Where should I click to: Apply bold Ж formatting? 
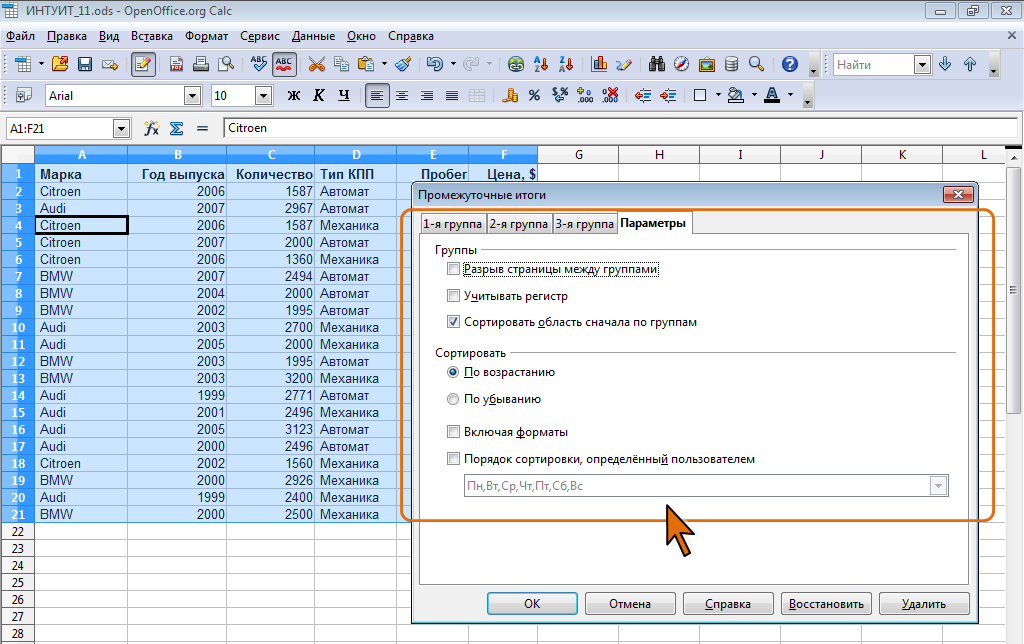click(294, 95)
